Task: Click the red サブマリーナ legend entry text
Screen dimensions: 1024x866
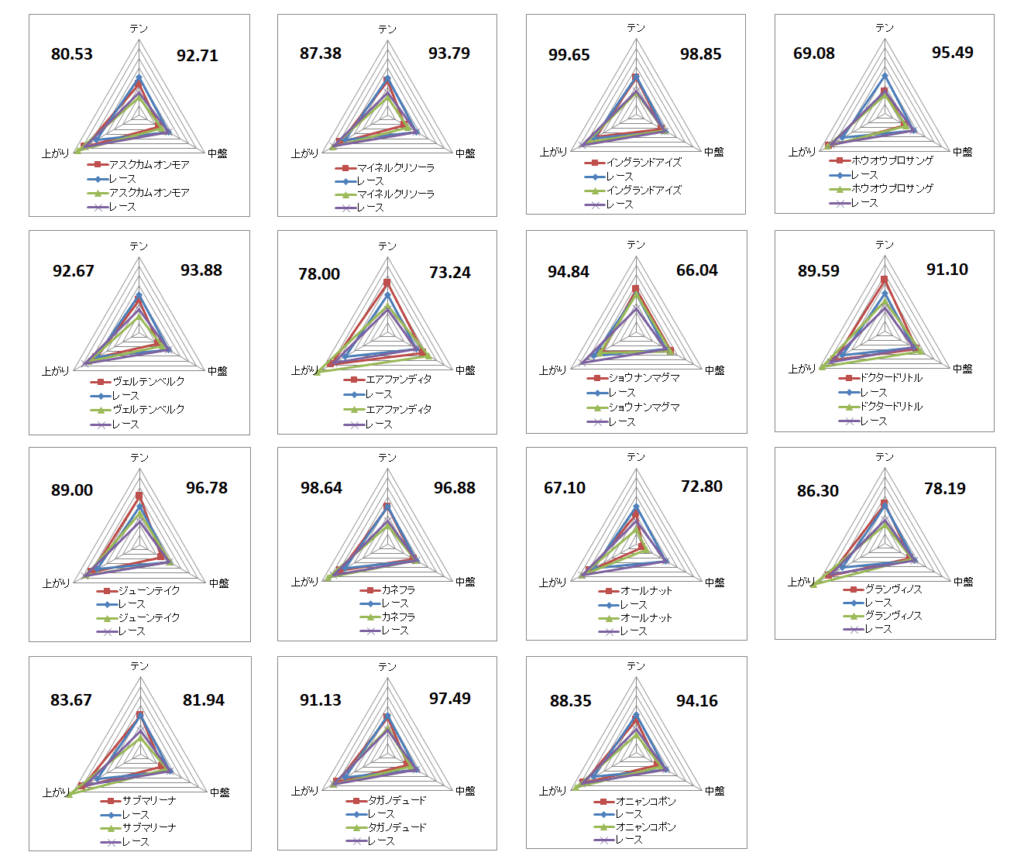Action: pos(148,801)
